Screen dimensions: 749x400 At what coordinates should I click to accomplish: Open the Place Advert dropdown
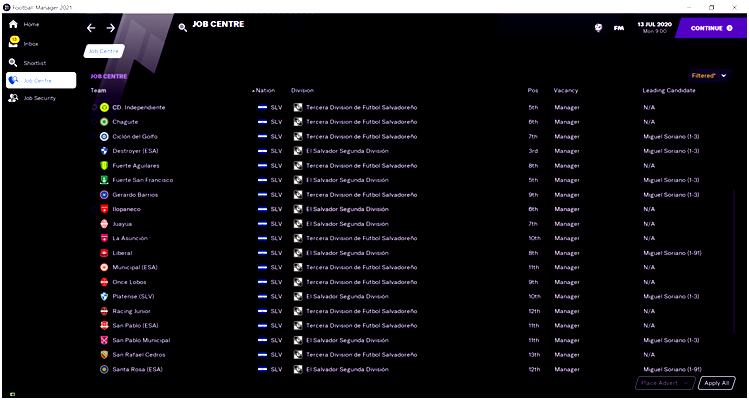(665, 383)
